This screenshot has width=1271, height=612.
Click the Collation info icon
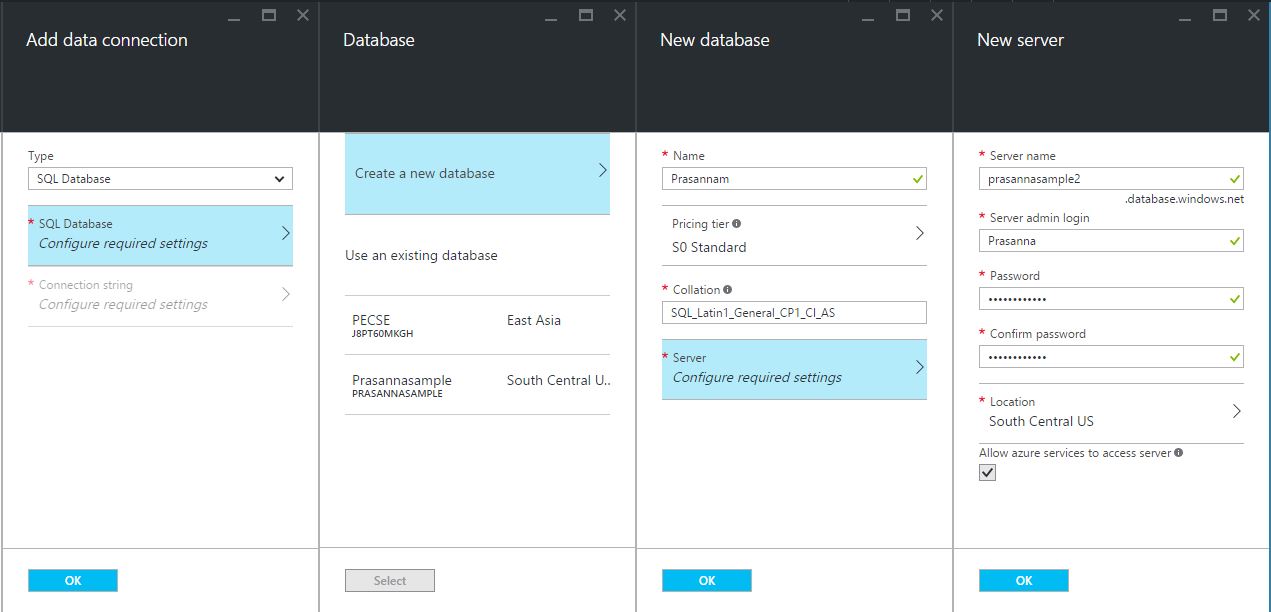click(728, 290)
